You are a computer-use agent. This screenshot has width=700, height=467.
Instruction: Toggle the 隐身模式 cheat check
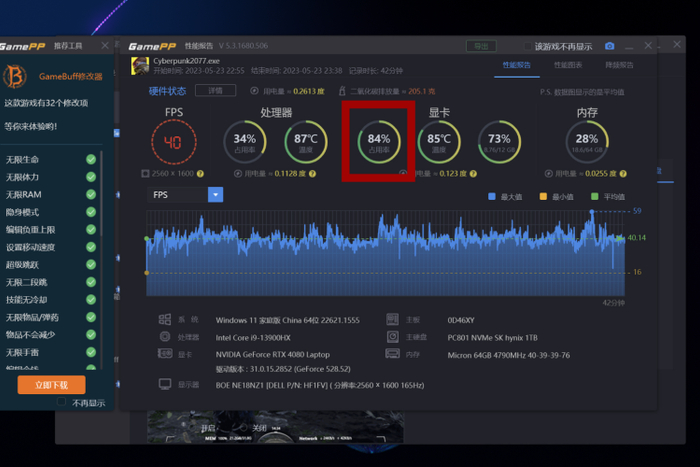tap(91, 212)
